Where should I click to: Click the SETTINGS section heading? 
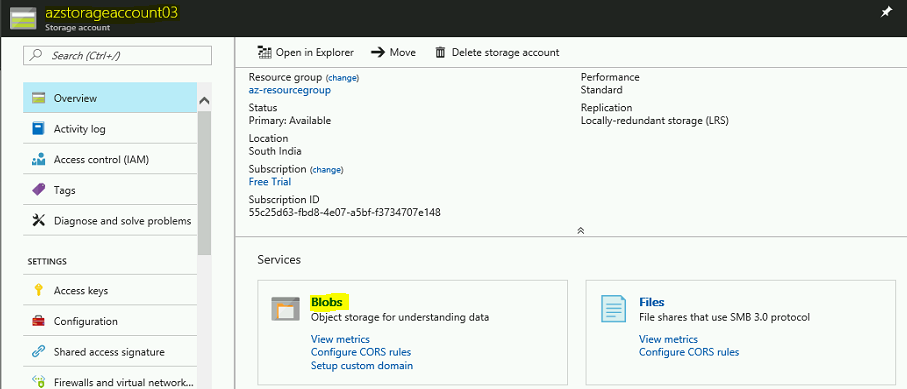(x=47, y=262)
